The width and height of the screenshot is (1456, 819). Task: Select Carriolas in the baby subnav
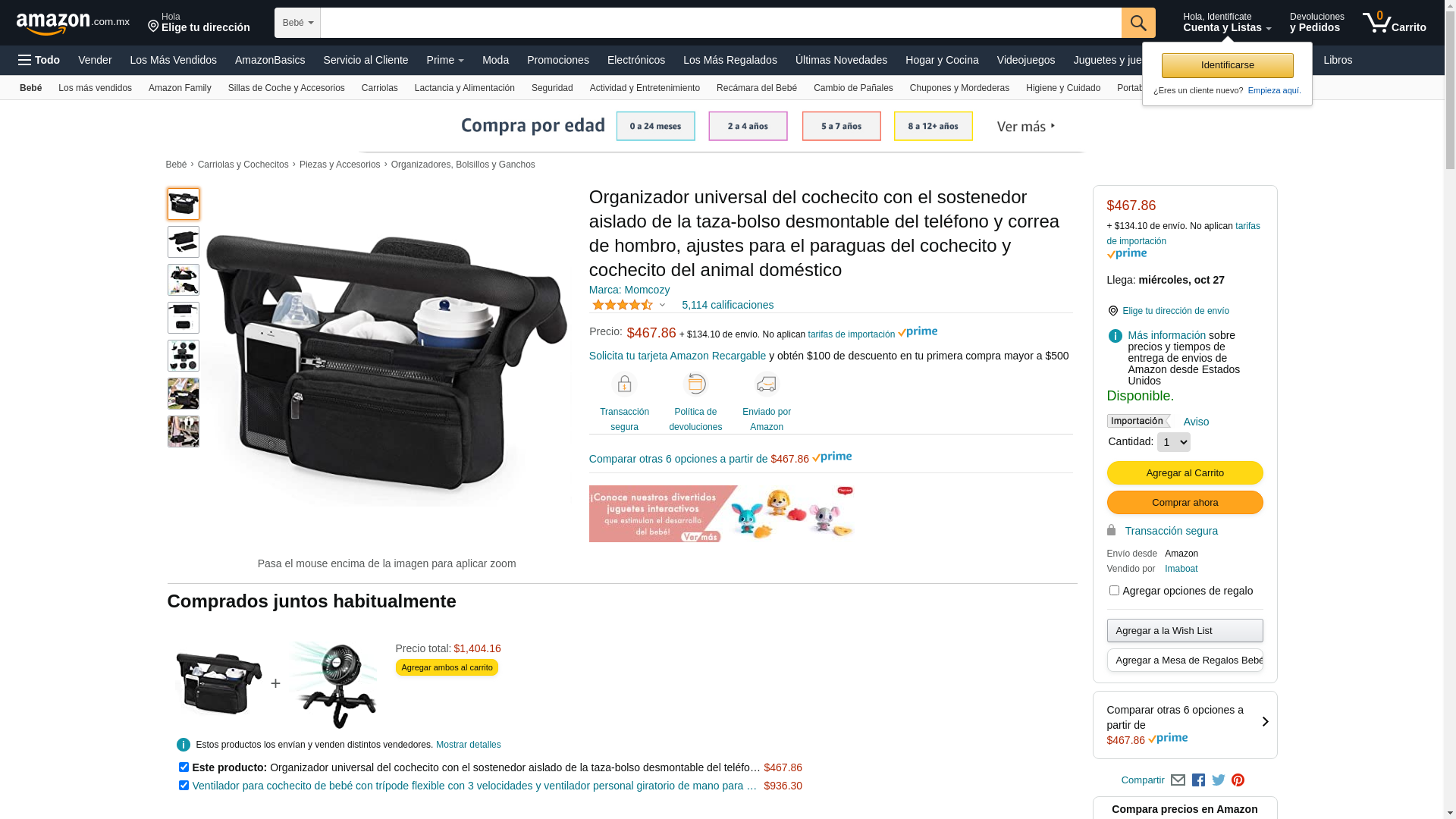(379, 88)
